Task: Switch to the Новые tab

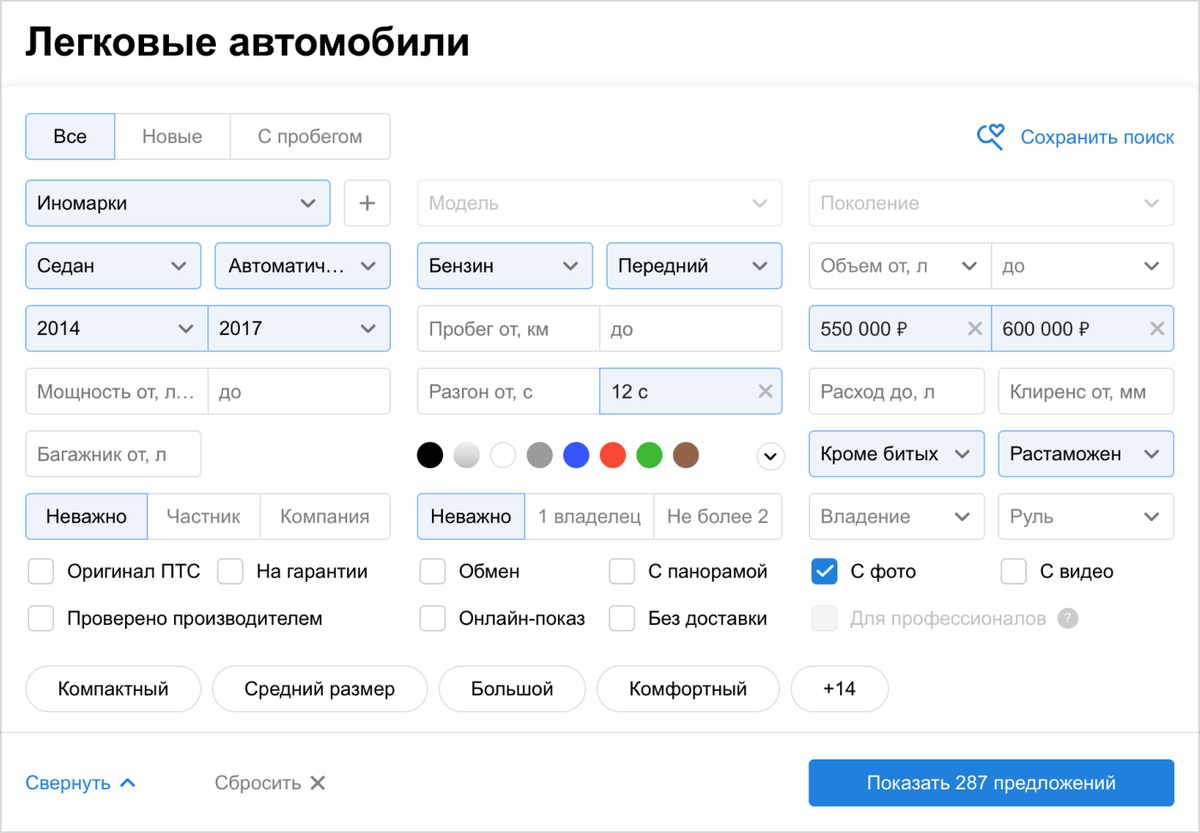Action: point(172,137)
